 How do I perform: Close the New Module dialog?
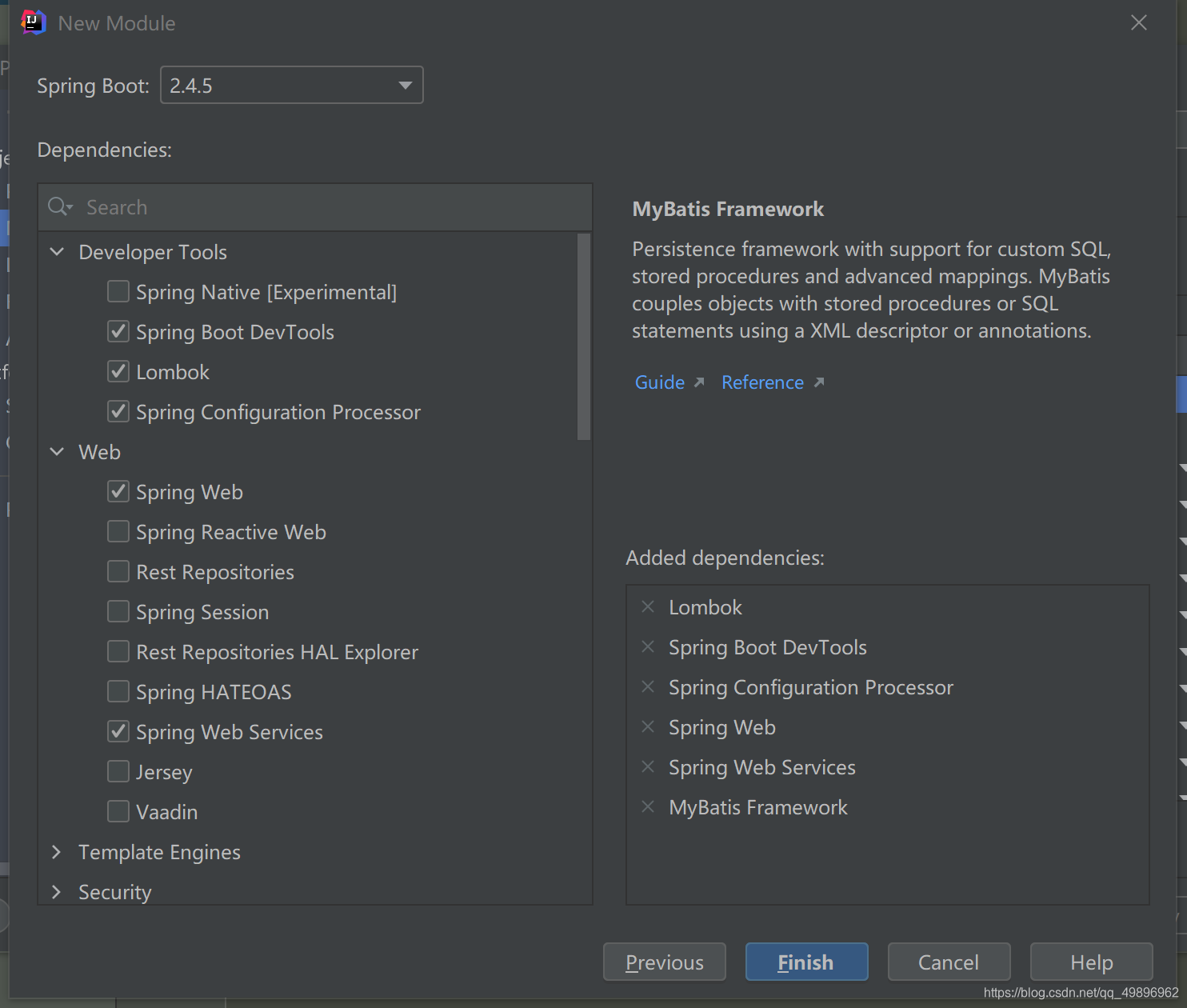click(1139, 22)
